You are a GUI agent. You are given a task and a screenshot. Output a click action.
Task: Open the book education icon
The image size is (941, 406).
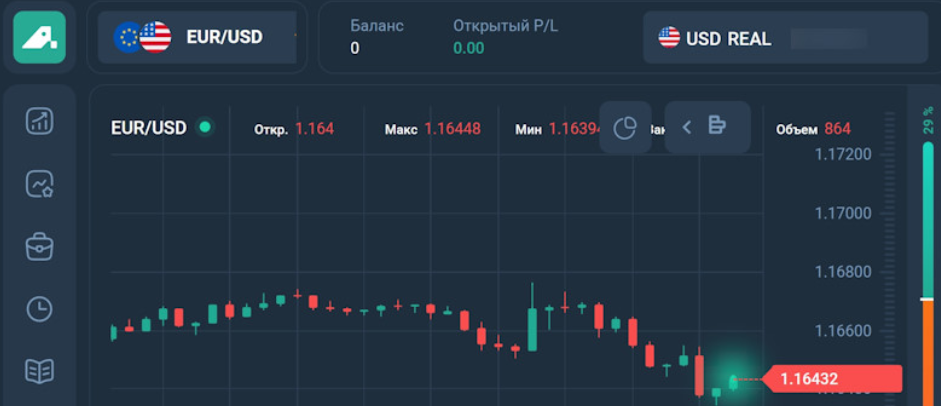pos(39,371)
